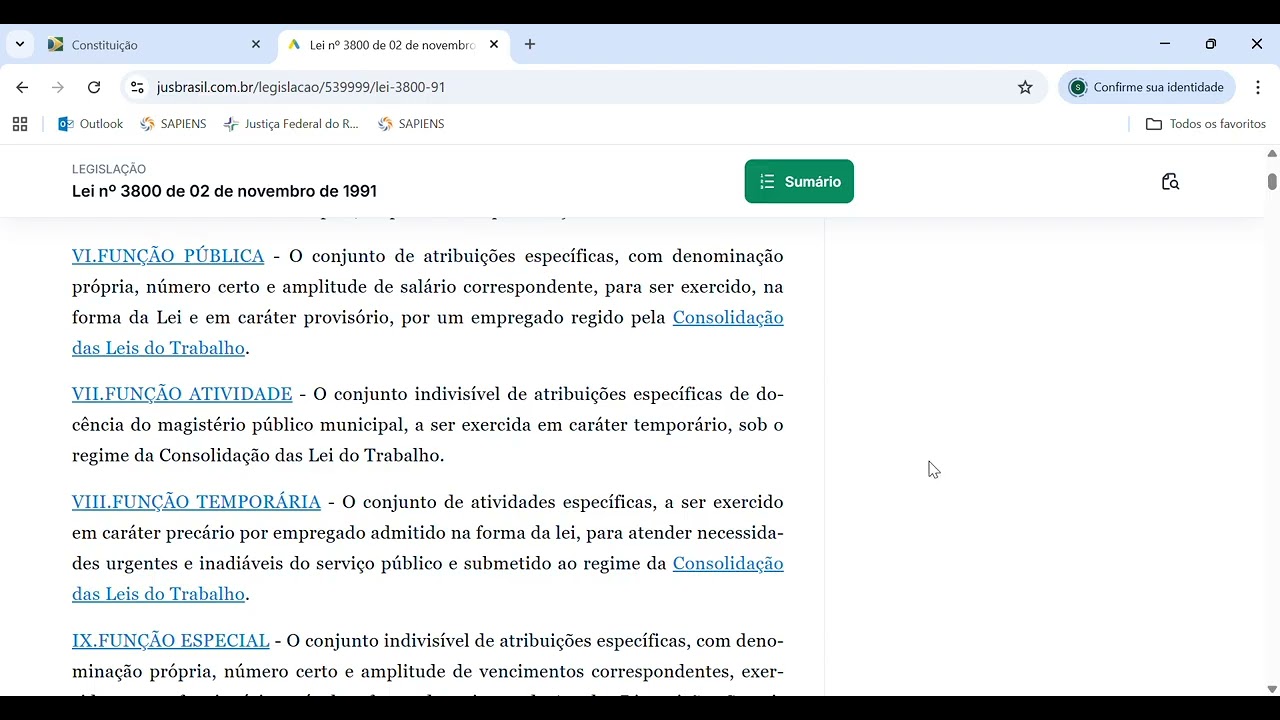Restore down the browser window

click(x=1211, y=44)
